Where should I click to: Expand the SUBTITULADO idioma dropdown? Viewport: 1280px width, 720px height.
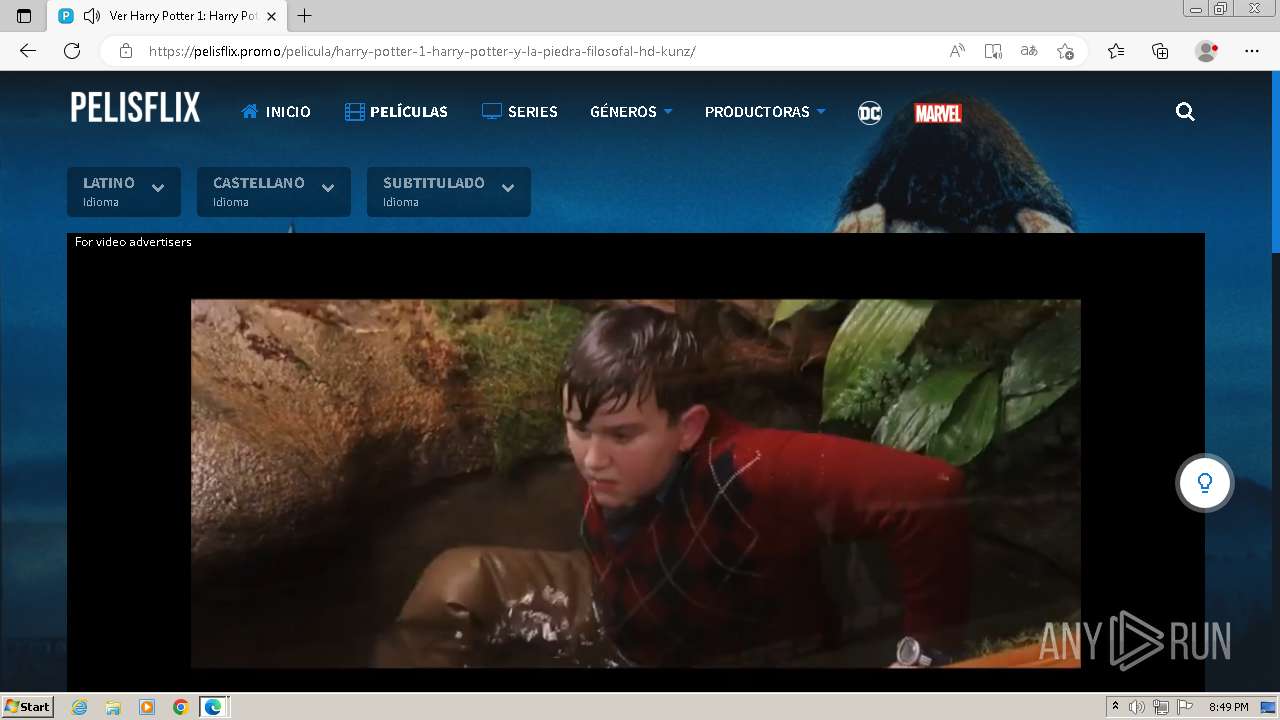coord(449,192)
